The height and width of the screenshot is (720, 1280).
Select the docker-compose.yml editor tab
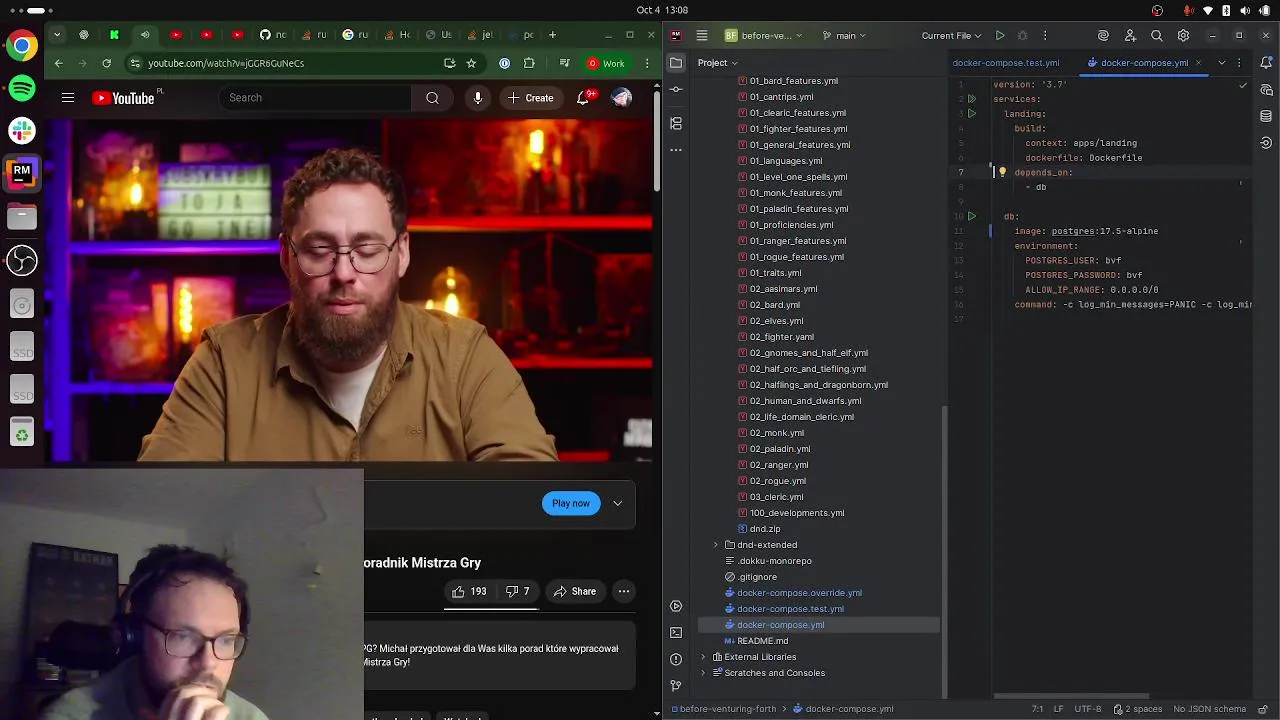click(1144, 63)
